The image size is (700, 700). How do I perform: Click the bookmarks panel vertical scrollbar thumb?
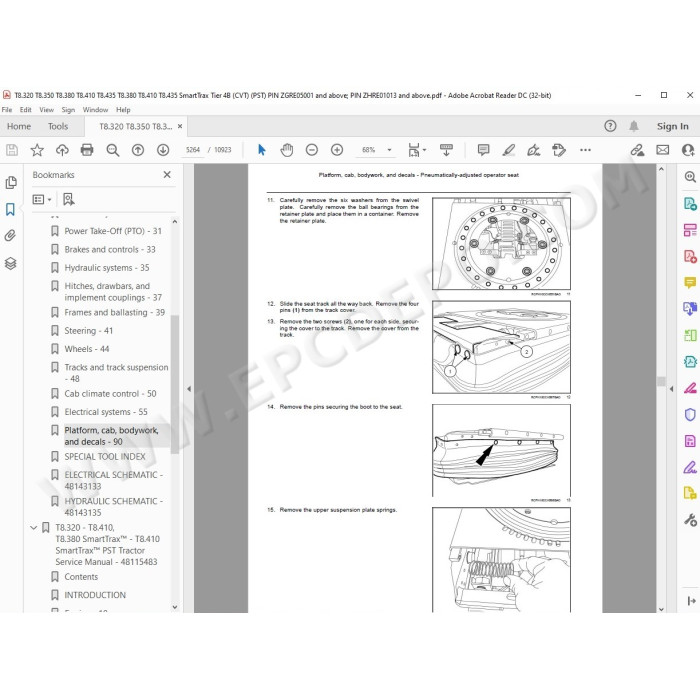[175, 384]
